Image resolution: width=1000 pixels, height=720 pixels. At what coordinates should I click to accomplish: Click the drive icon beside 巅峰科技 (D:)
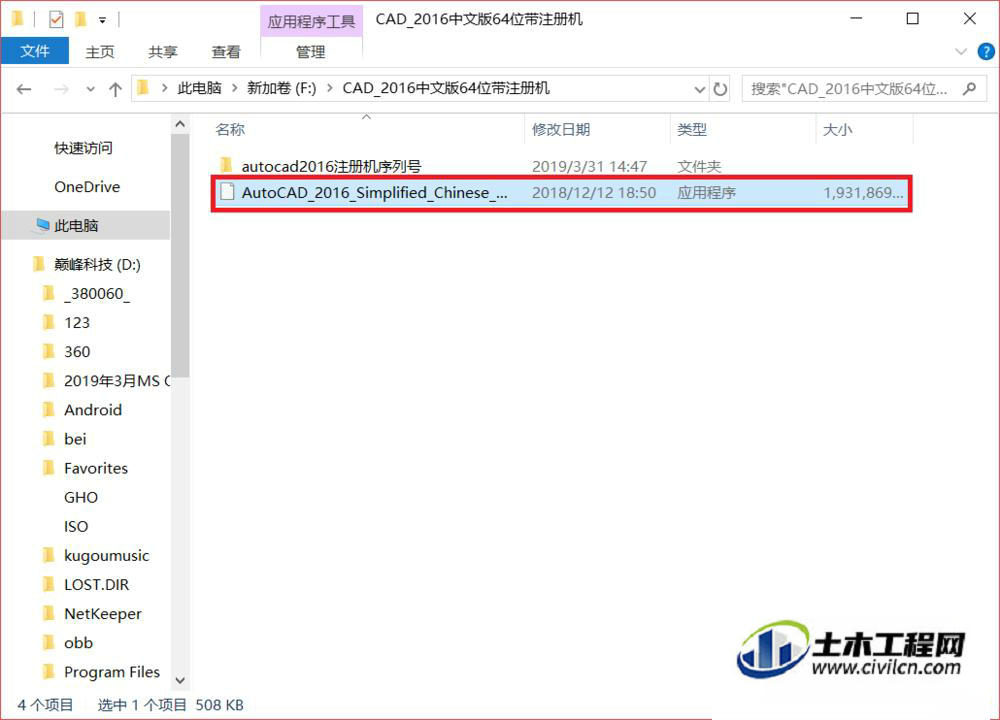coord(38,263)
